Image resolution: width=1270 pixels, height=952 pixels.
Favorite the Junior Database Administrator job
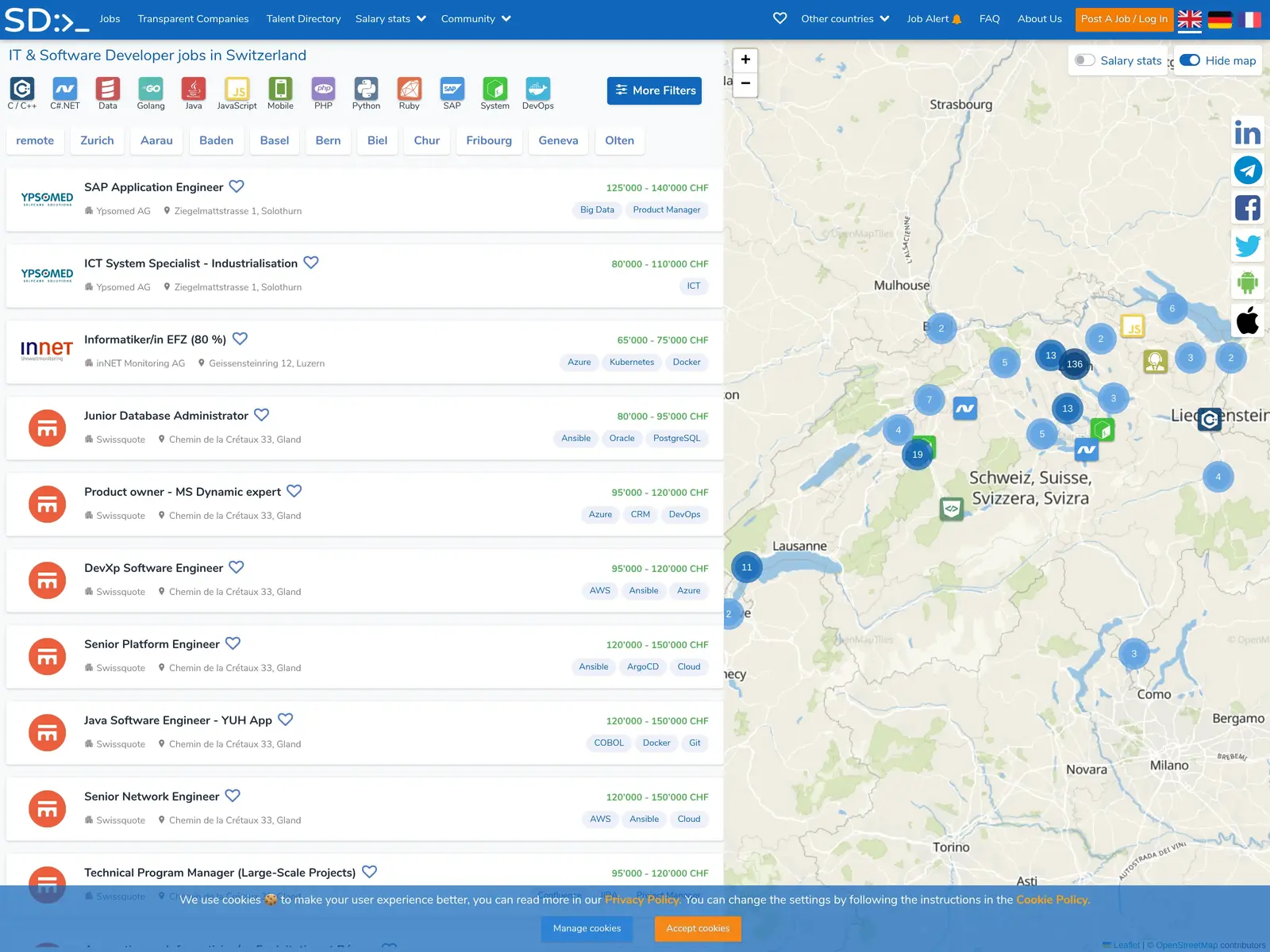click(262, 415)
